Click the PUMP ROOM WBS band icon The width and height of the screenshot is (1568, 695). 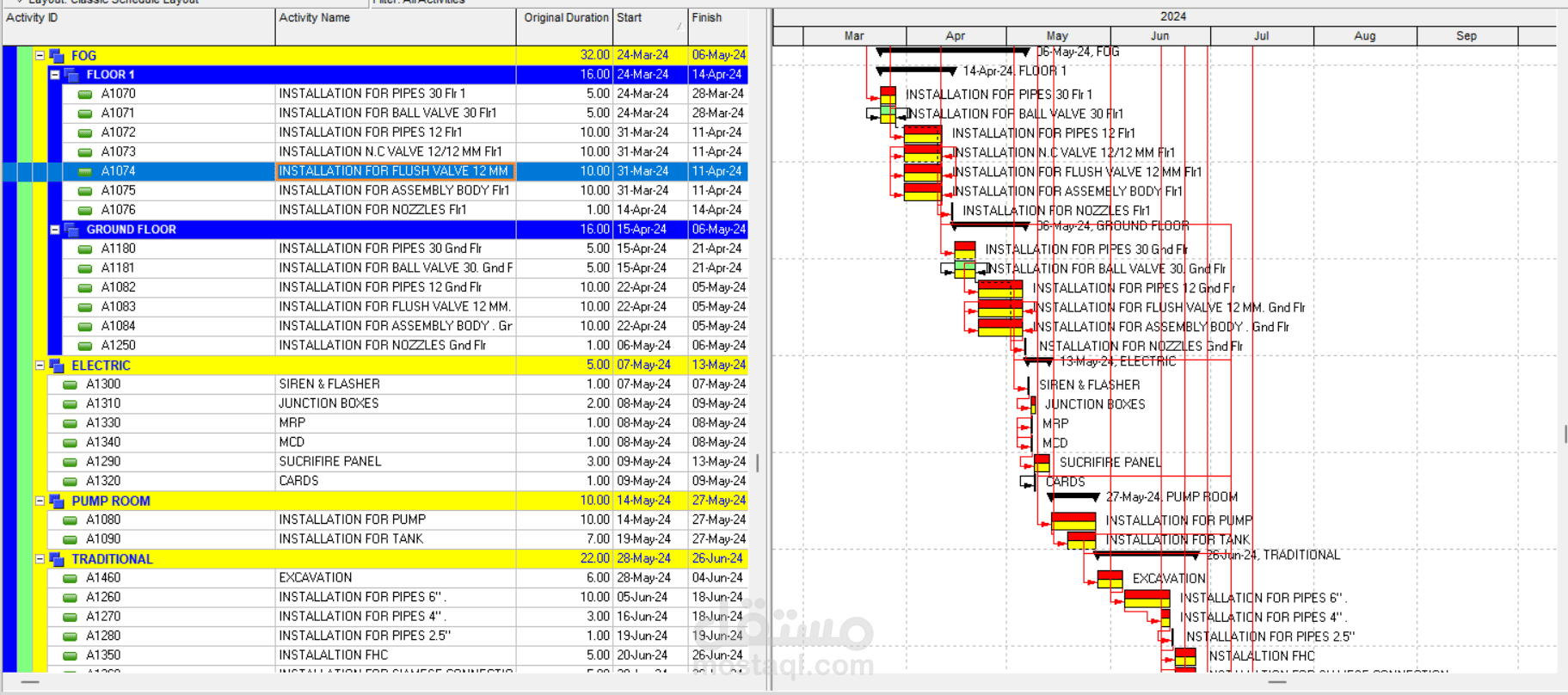[x=57, y=501]
